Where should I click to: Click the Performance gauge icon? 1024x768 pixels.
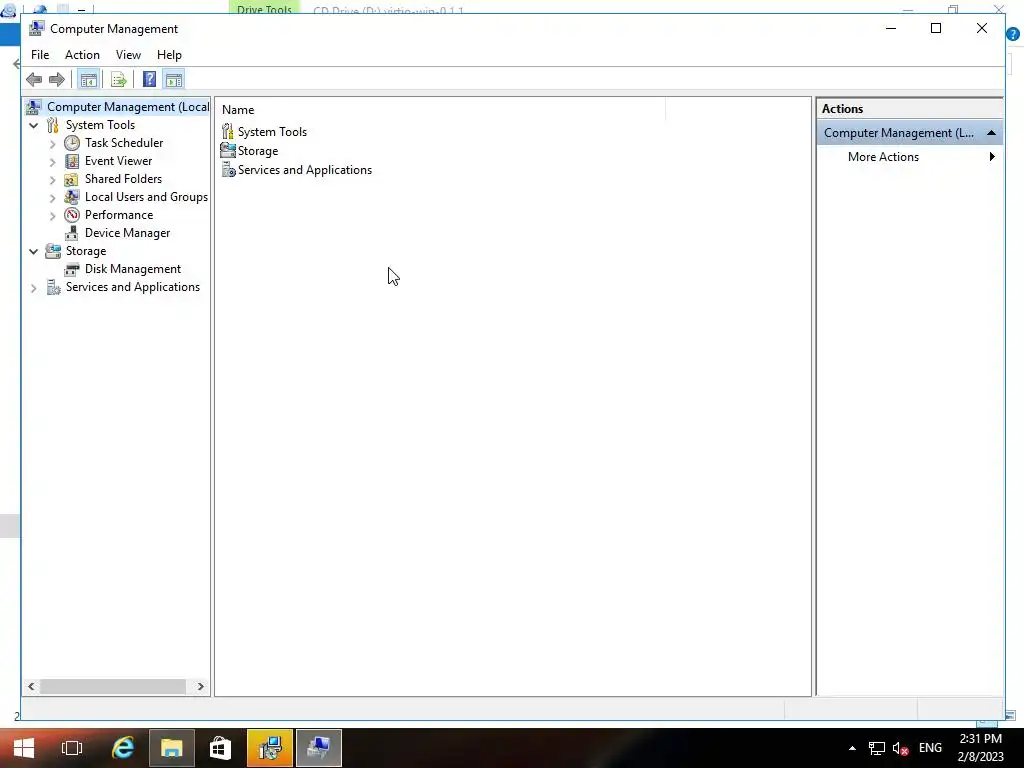(72, 215)
